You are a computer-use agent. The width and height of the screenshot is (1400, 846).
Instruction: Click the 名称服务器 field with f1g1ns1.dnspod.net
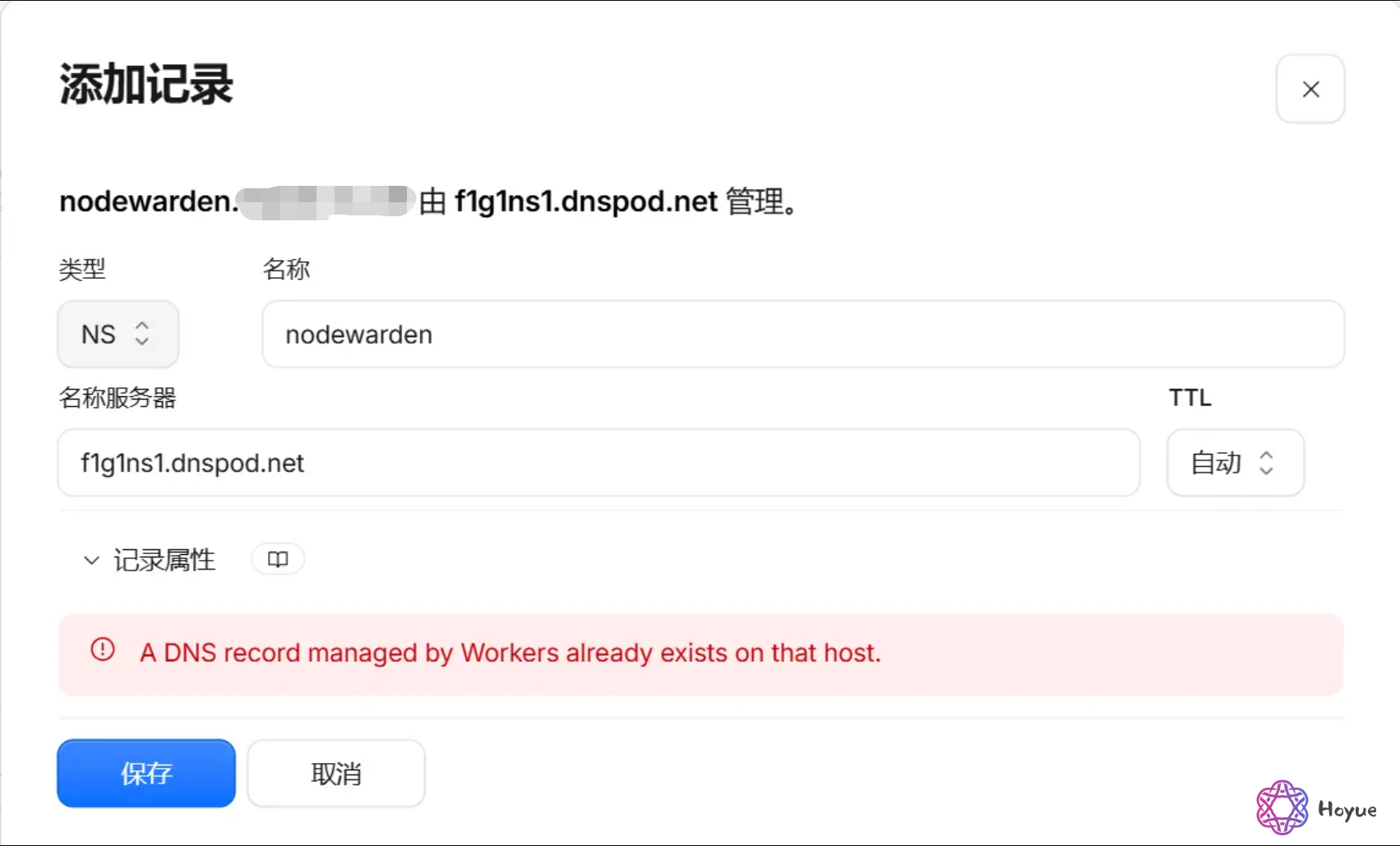(598, 462)
